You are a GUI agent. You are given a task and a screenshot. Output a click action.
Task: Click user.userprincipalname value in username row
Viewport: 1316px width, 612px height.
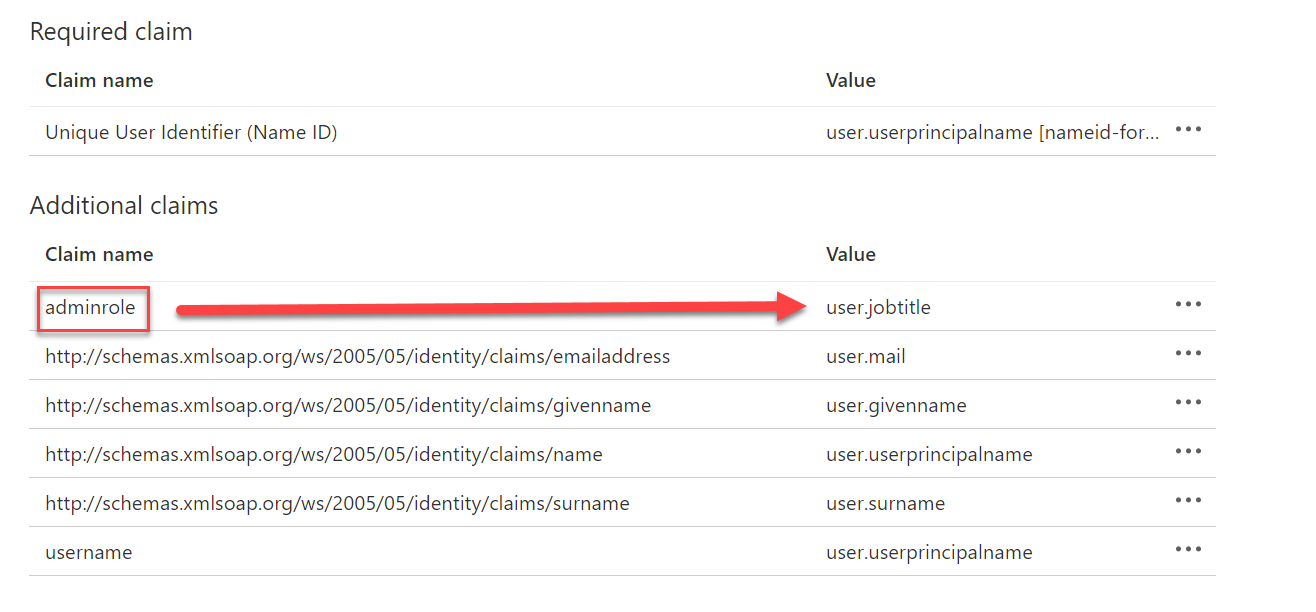(929, 552)
